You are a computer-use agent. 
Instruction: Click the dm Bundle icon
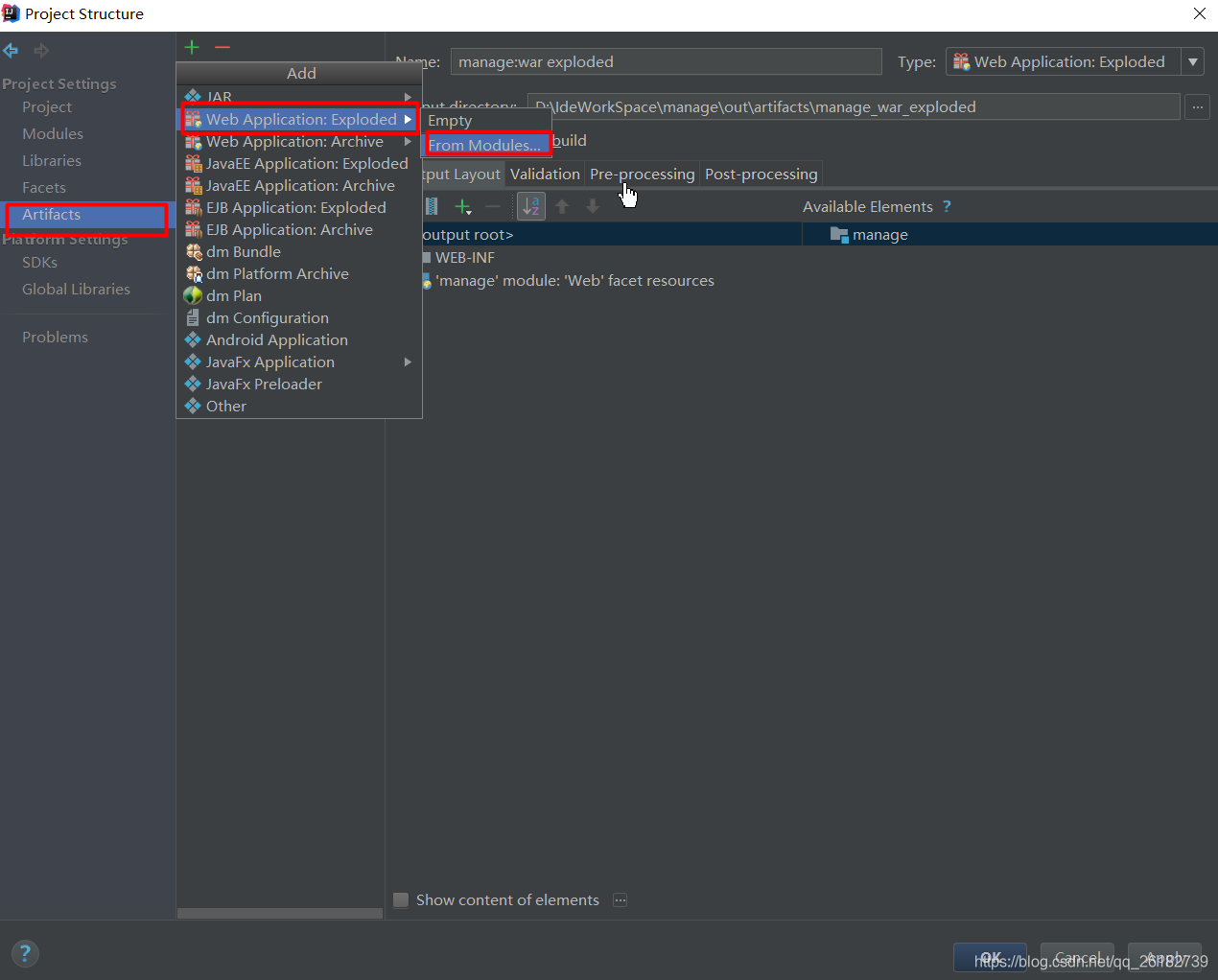(x=194, y=251)
